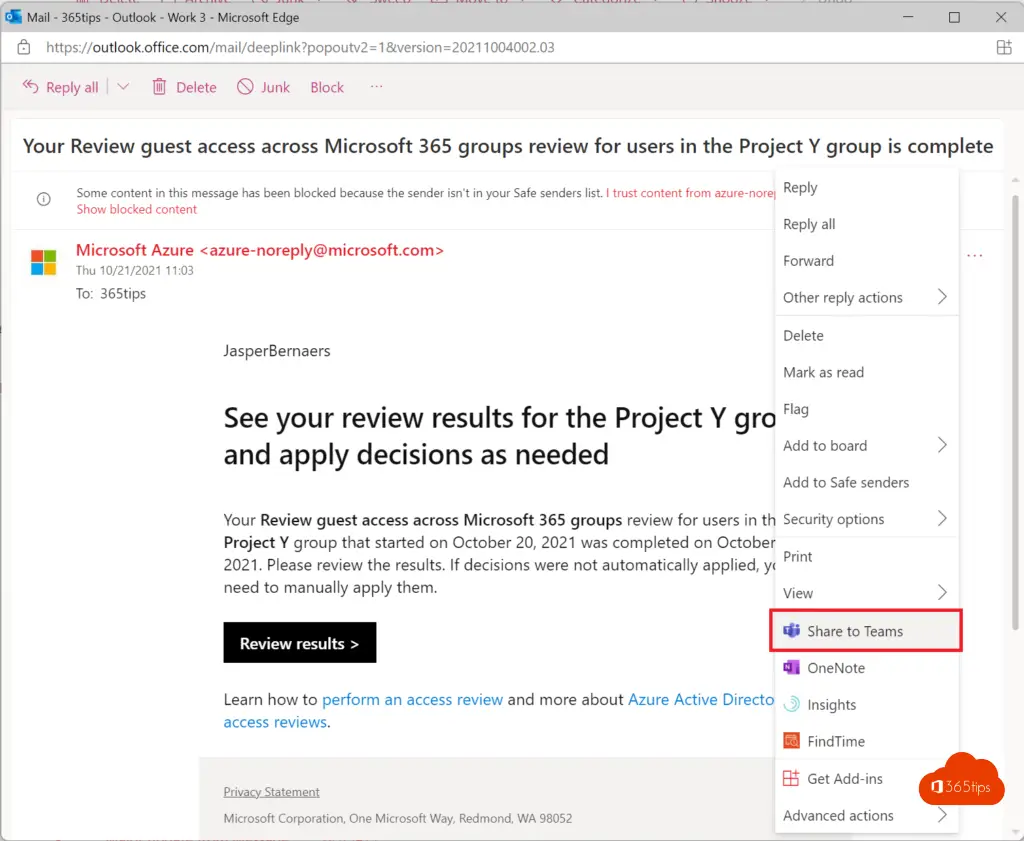Screen dimensions: 1024x841
Task: Click the Block button in toolbar
Action: pos(327,87)
